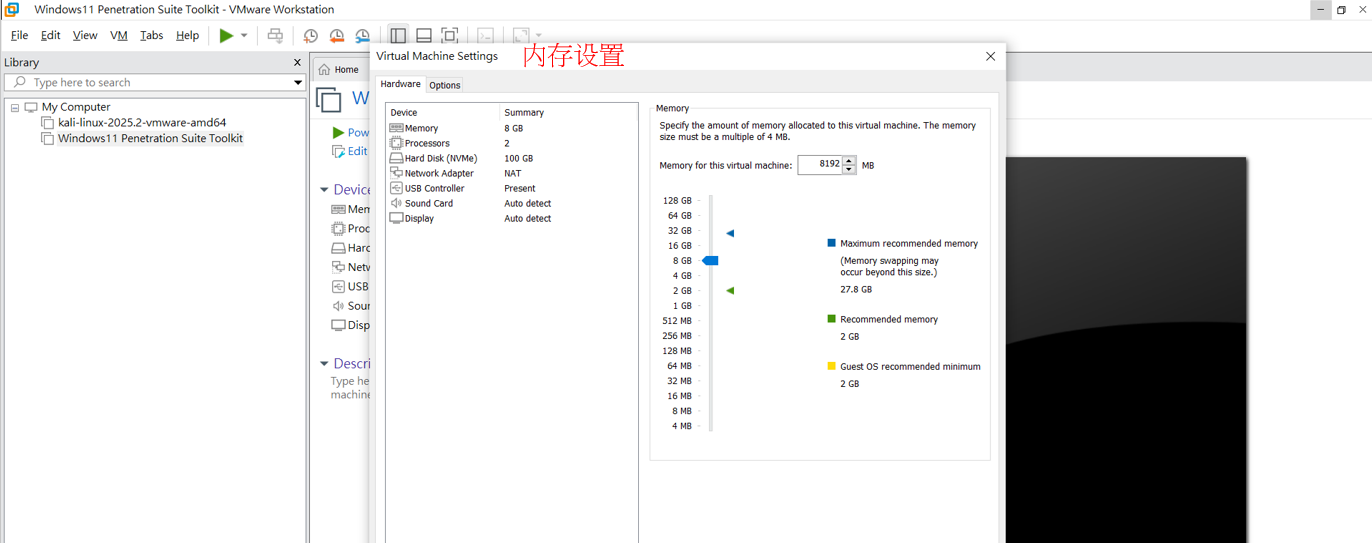1372x543 pixels.
Task: Click the green Power On play button in toolbar
Action: coord(226,35)
